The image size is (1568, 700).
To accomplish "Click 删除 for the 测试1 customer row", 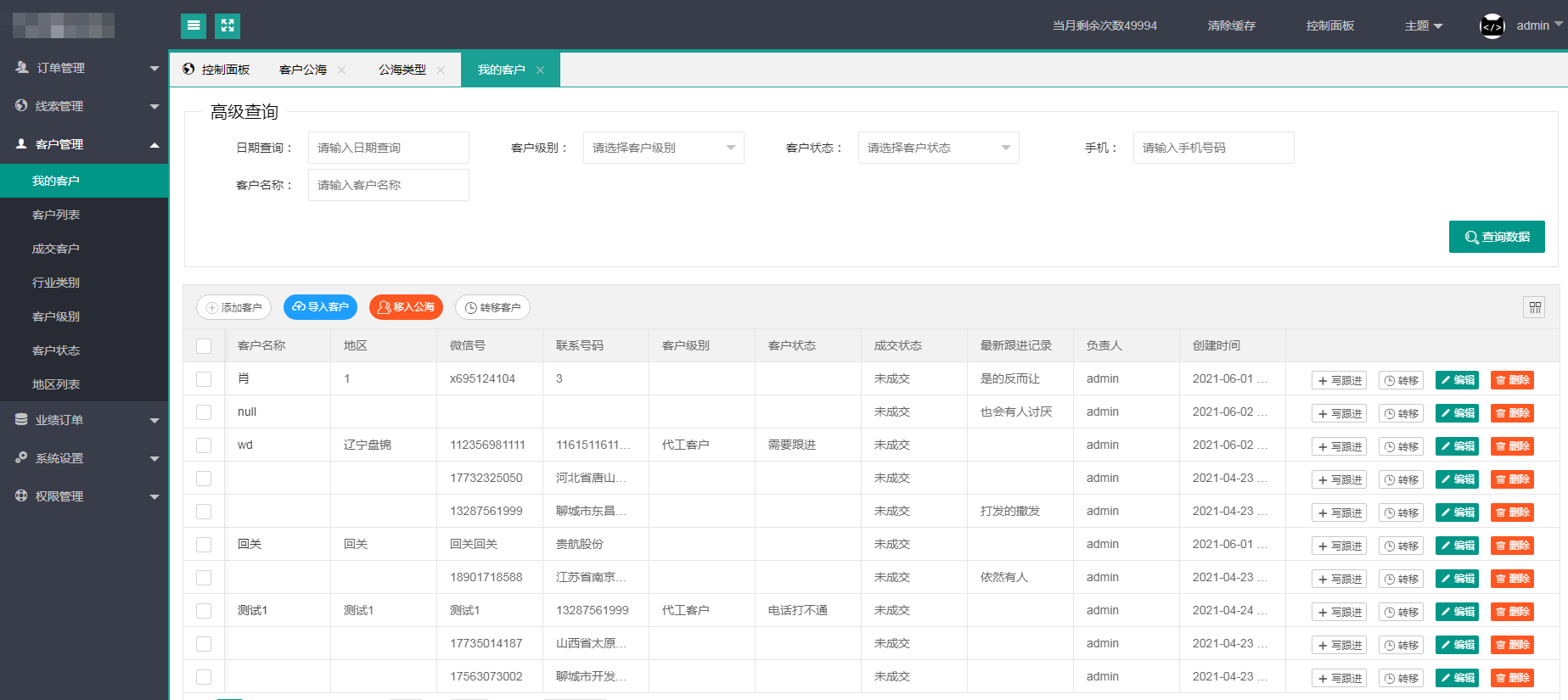I will pos(1512,612).
